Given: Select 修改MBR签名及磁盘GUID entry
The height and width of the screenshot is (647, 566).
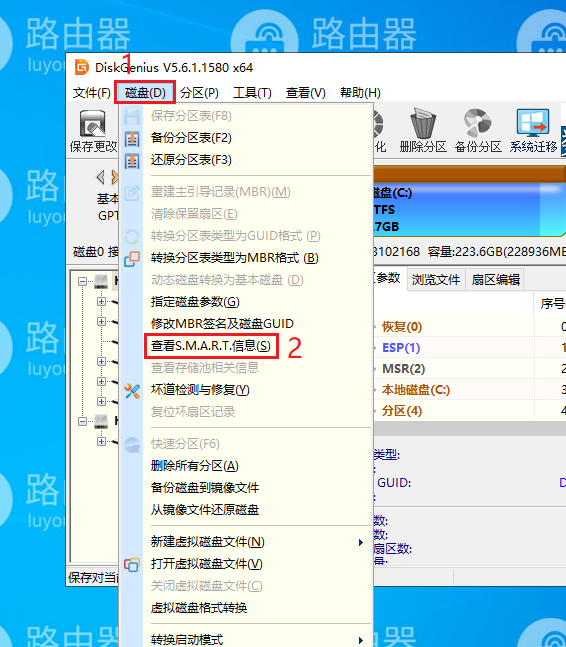Looking at the screenshot, I should tap(222, 324).
